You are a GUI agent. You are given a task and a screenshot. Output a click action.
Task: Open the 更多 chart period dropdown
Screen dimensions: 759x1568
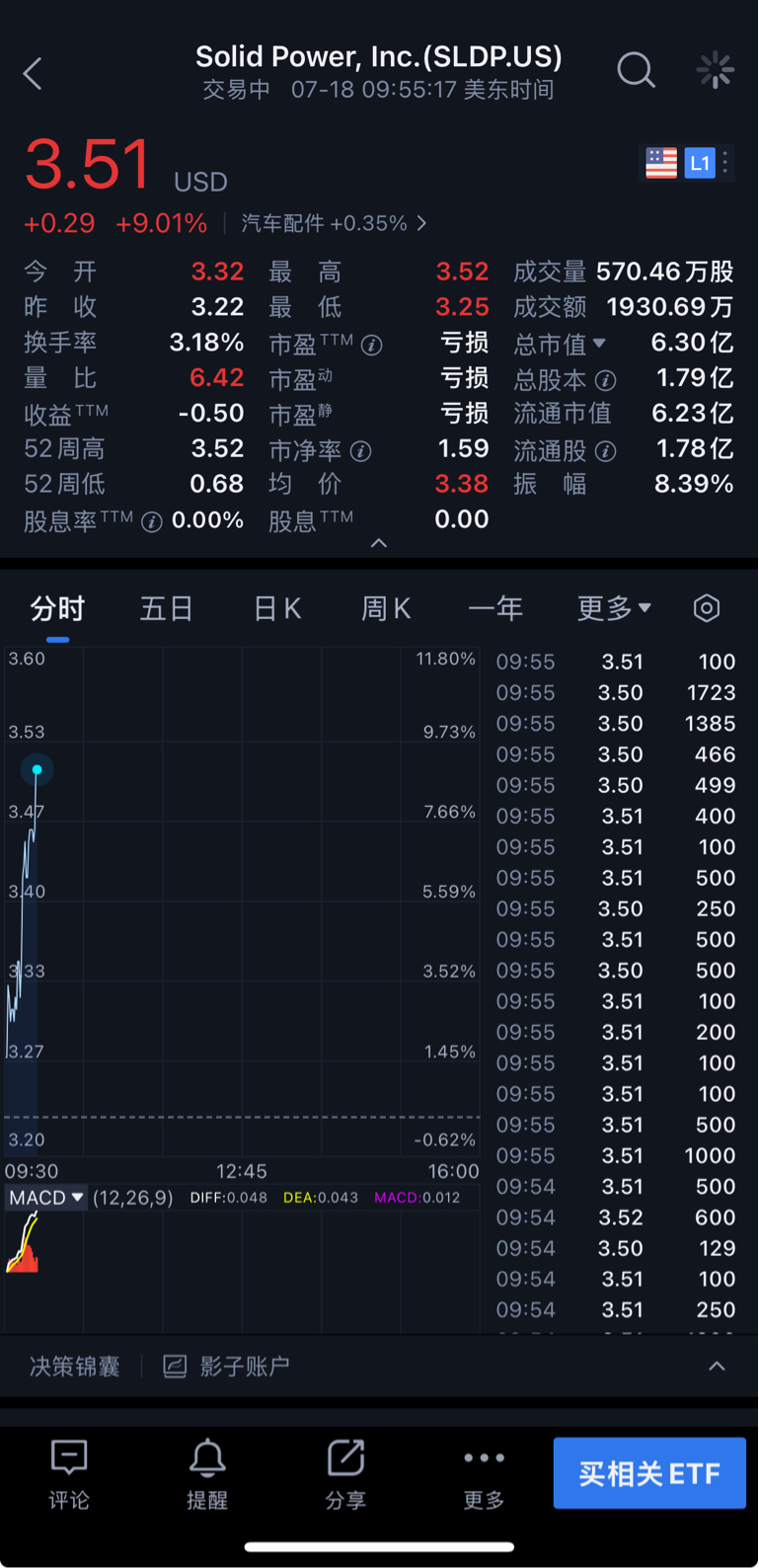pos(614,608)
